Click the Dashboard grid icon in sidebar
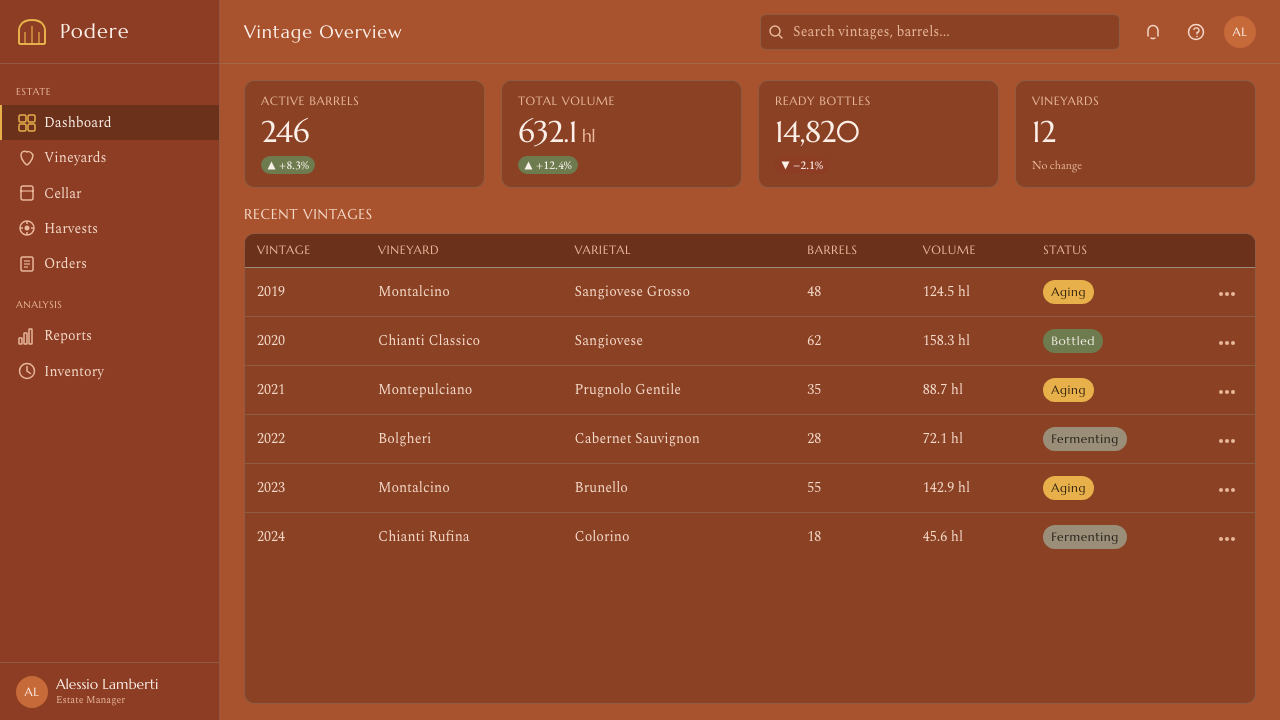 point(27,123)
